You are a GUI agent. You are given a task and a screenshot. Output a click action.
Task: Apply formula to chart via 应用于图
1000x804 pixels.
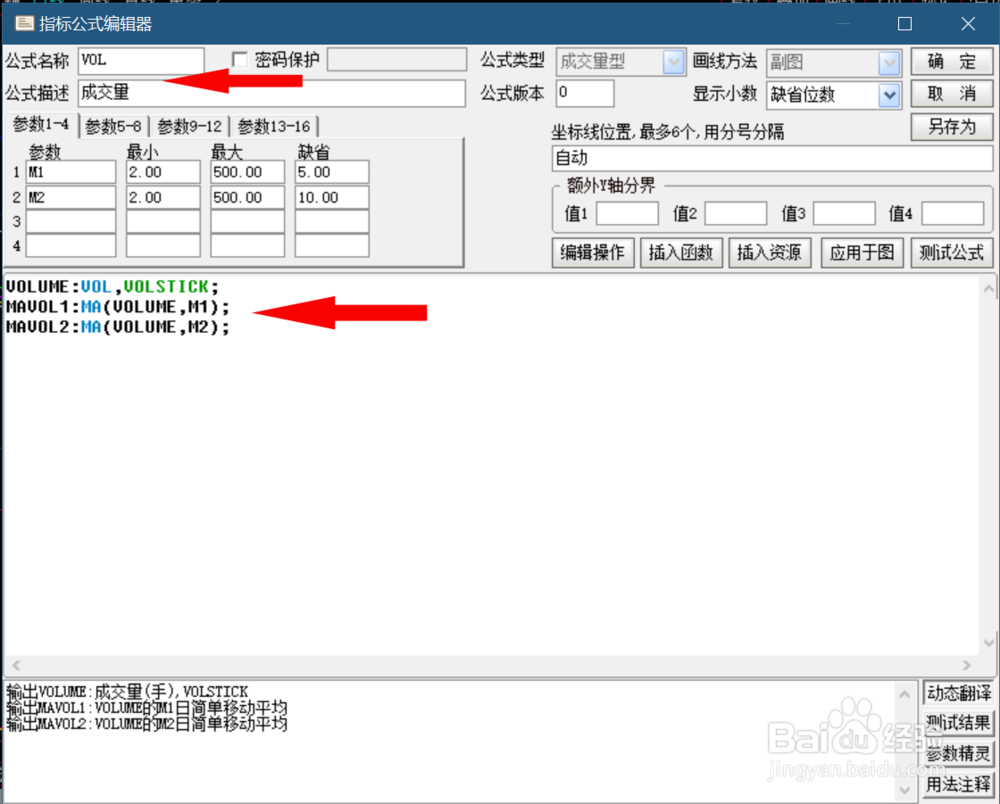(x=861, y=253)
